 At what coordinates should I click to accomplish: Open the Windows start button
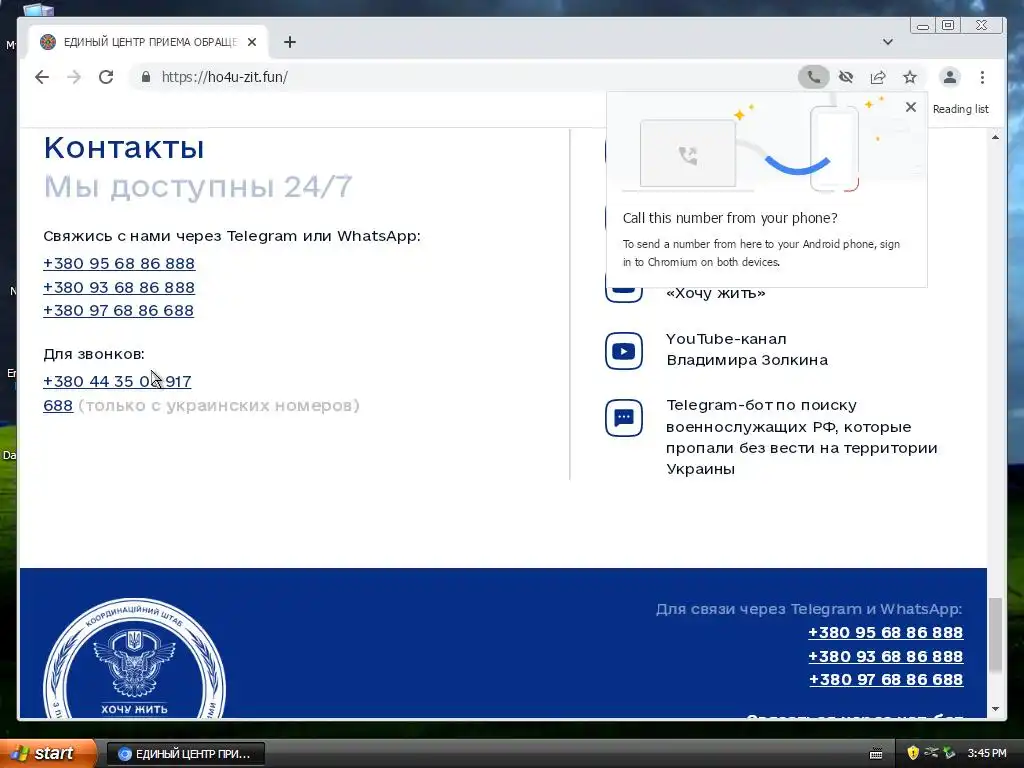coord(47,754)
